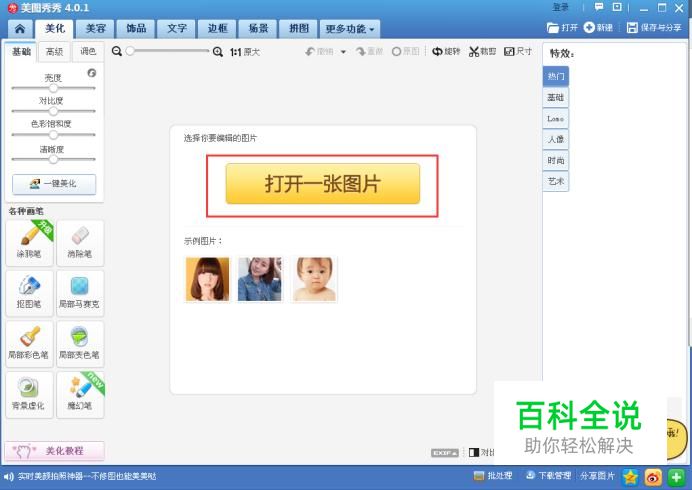Open 下载管理 download manager
Viewport: 692px width, 490px height.
[549, 476]
